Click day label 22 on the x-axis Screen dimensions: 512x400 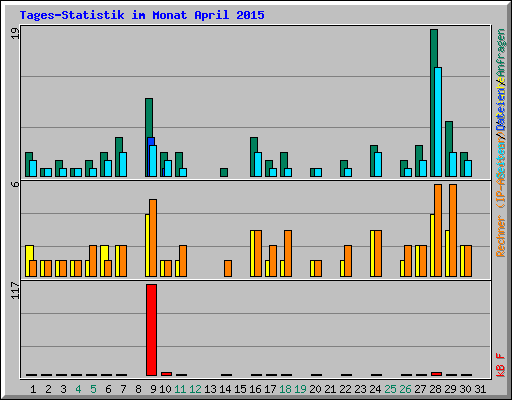345,389
